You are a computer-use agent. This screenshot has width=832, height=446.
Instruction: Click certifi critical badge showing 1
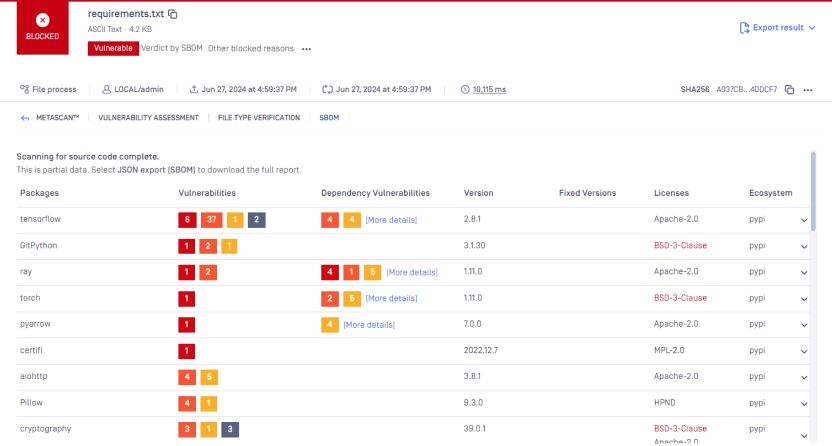pyautogui.click(x=186, y=351)
